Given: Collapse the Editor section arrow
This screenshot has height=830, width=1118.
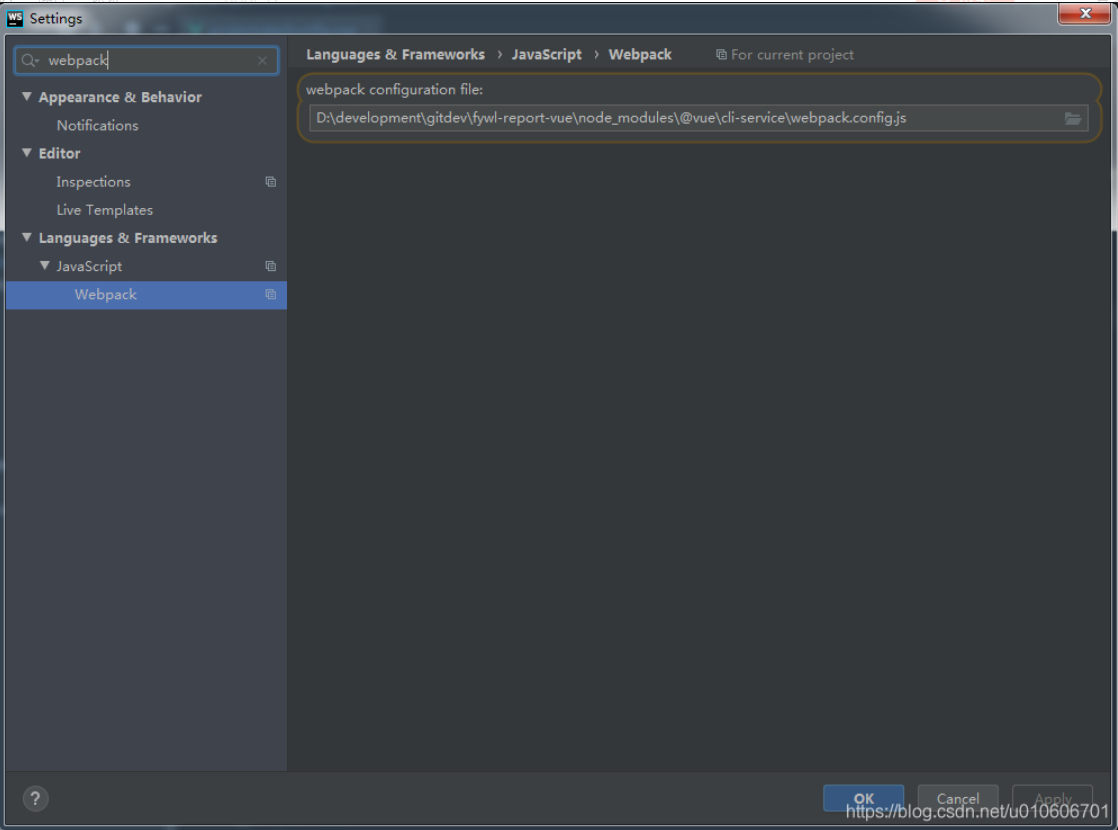Looking at the screenshot, I should pos(27,153).
